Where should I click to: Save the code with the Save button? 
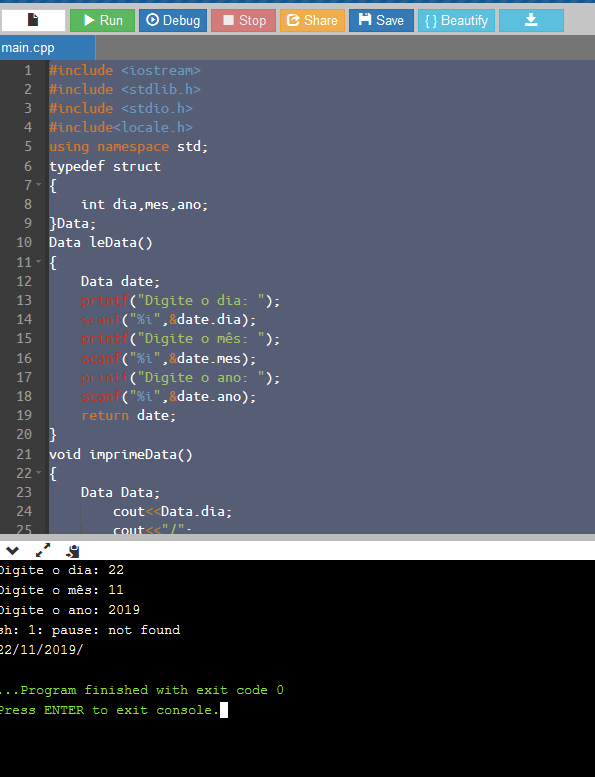click(381, 20)
